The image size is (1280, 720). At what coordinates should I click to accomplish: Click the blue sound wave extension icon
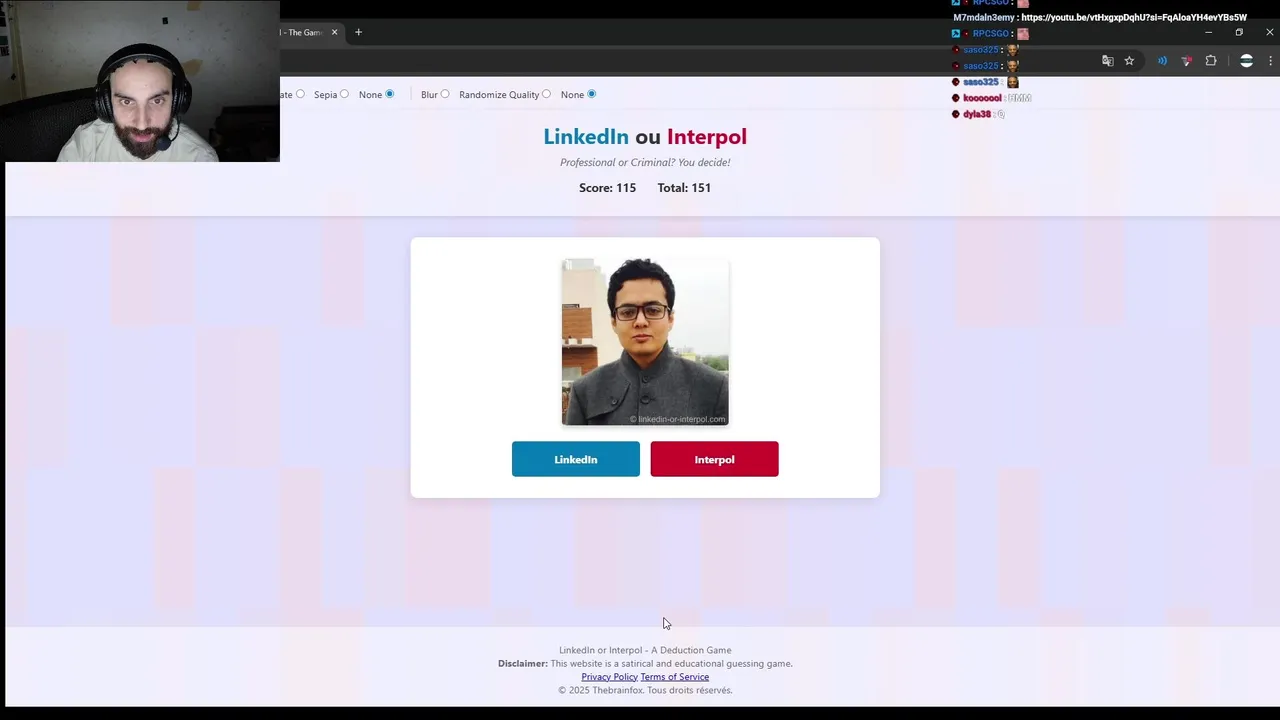[x=1162, y=61]
